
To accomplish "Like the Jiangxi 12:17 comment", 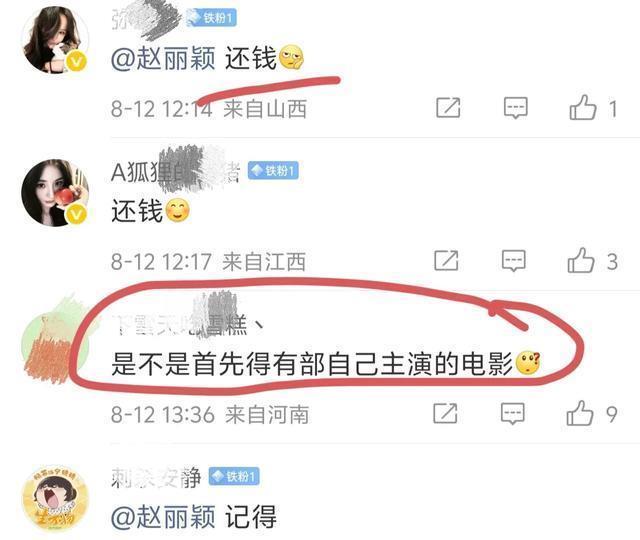I will coord(581,260).
